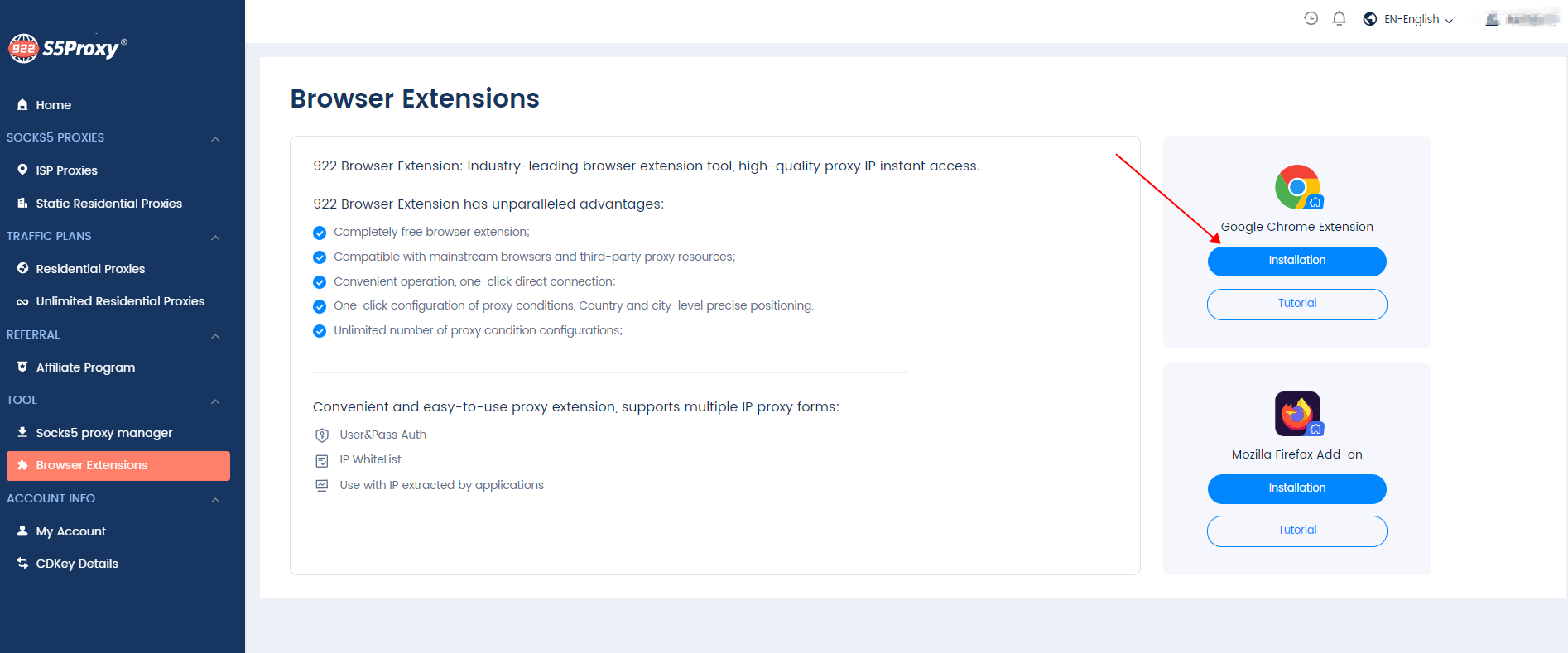Install the Mozilla Firefox Add-on
Viewport: 1568px width, 653px height.
(x=1296, y=488)
